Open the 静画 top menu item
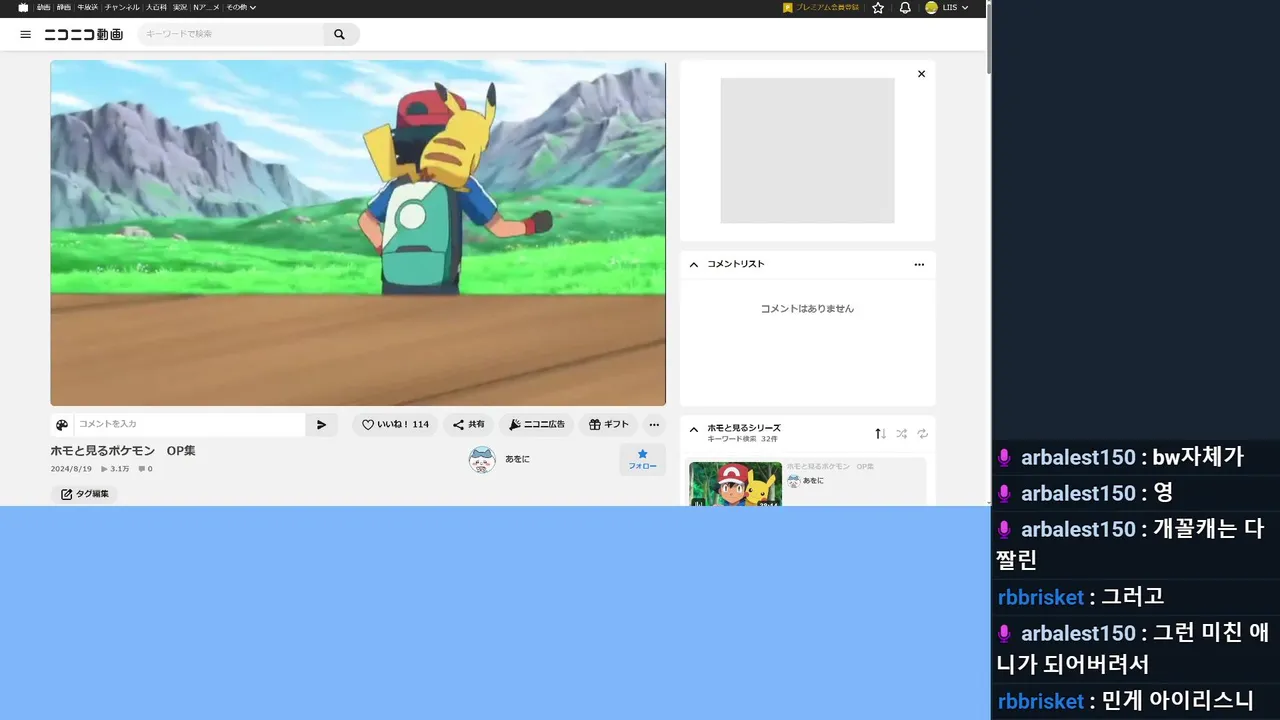The width and height of the screenshot is (1280, 720). click(64, 7)
